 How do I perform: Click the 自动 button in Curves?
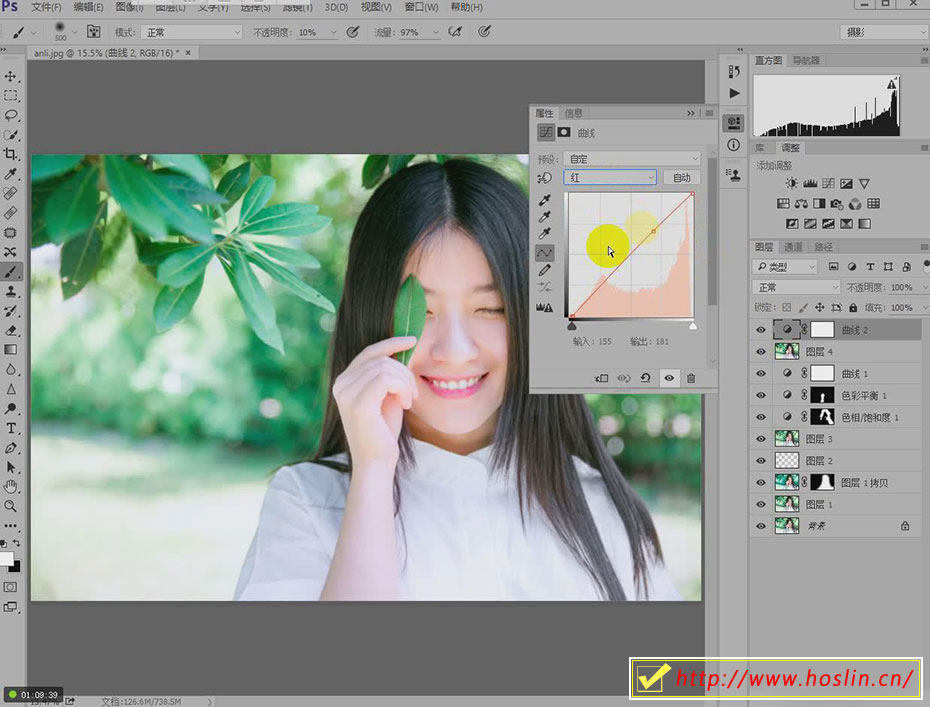pos(681,177)
